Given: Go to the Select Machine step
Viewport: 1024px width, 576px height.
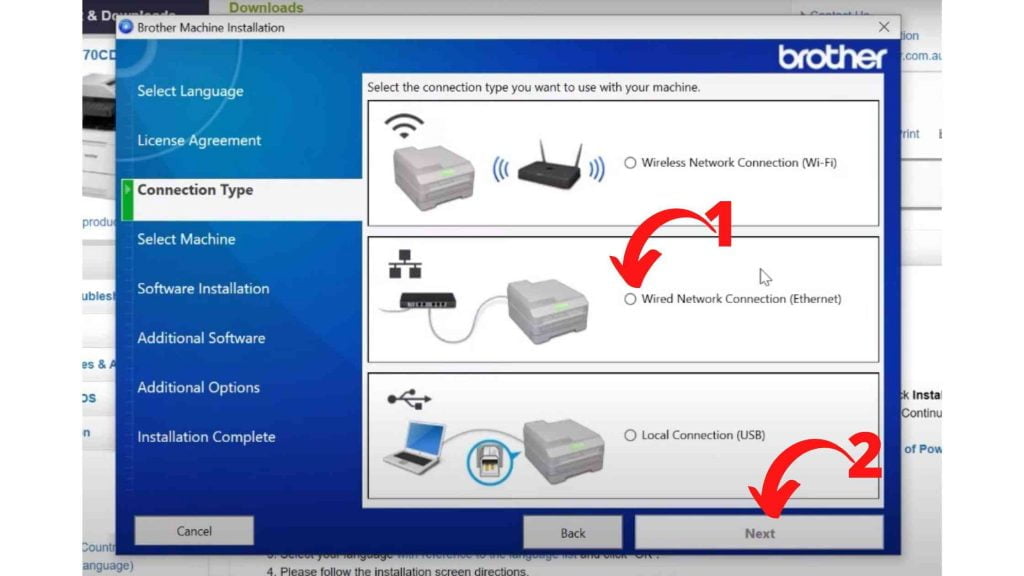Looking at the screenshot, I should coord(186,239).
